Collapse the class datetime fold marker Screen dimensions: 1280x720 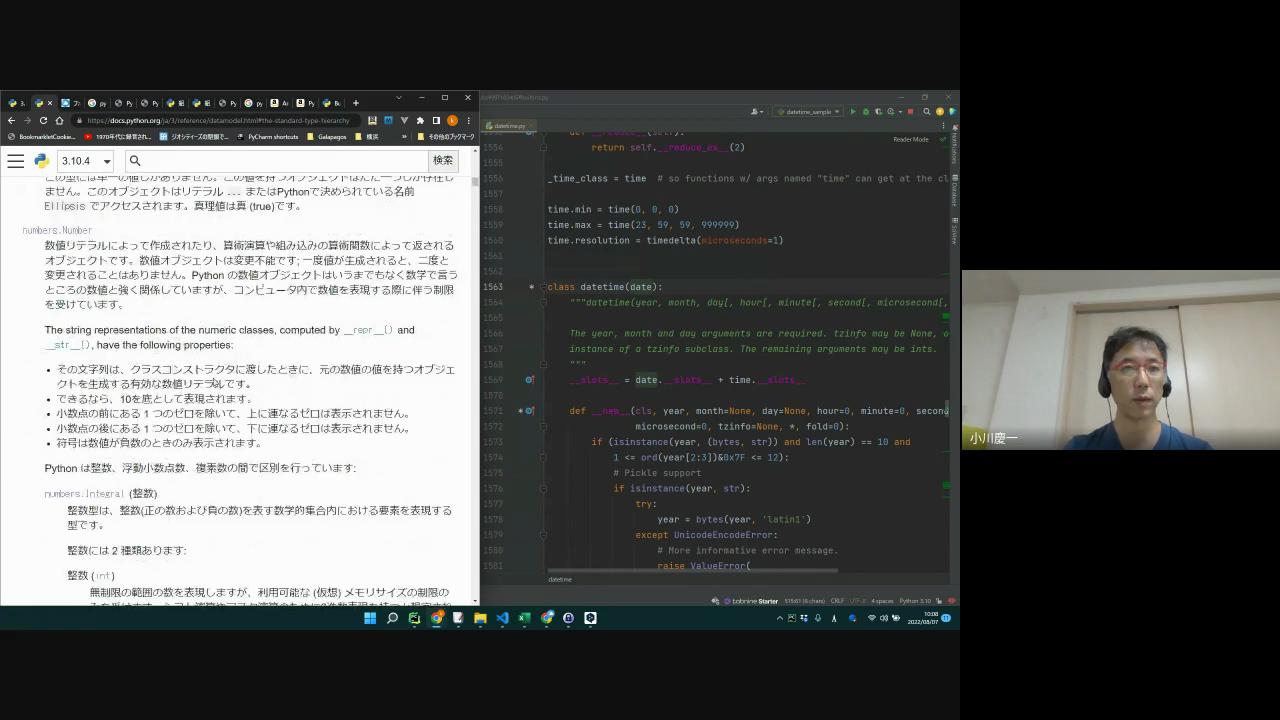tap(543, 287)
